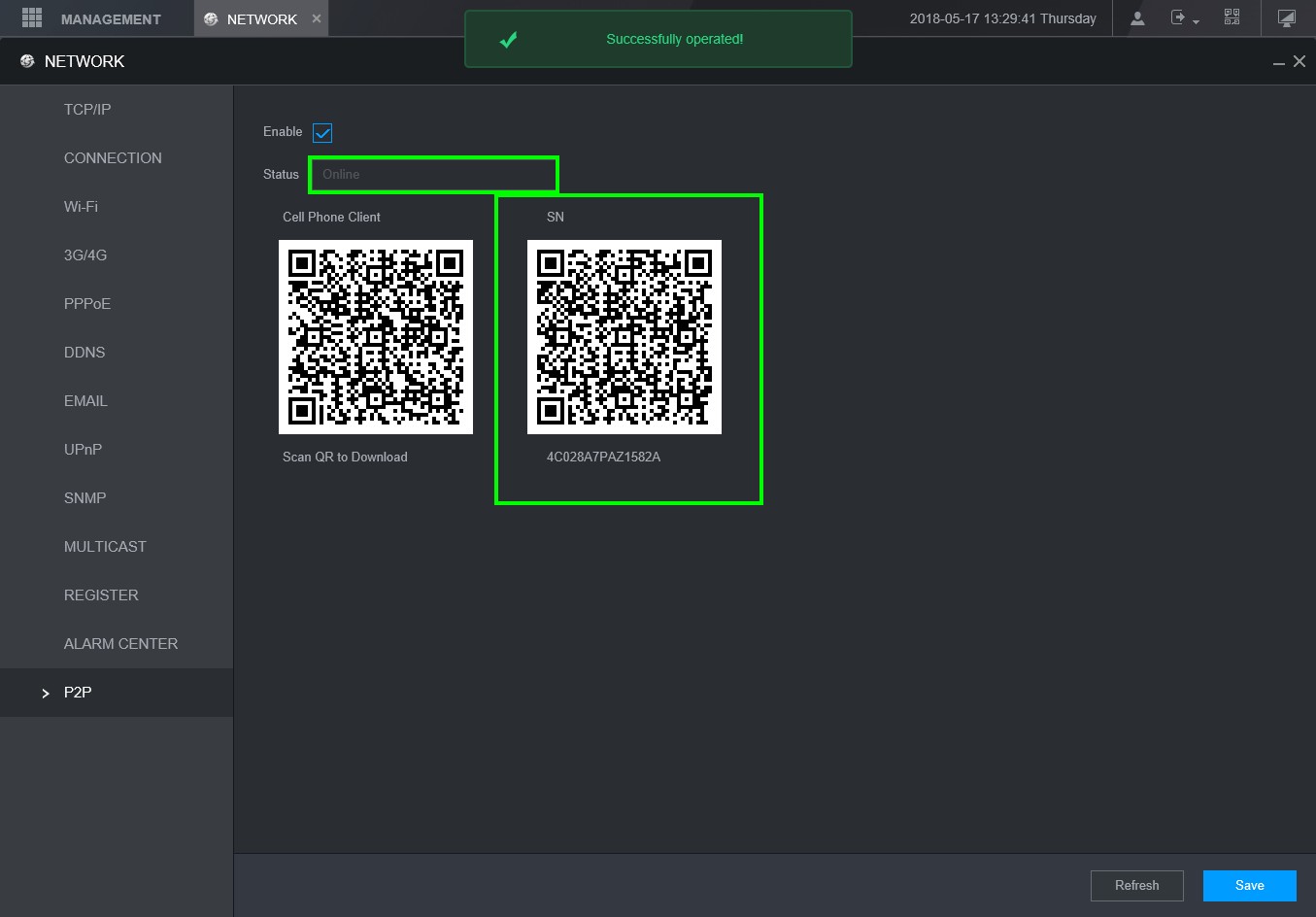Click the Network globe icon in header
This screenshot has width=1316, height=917.
click(x=27, y=61)
